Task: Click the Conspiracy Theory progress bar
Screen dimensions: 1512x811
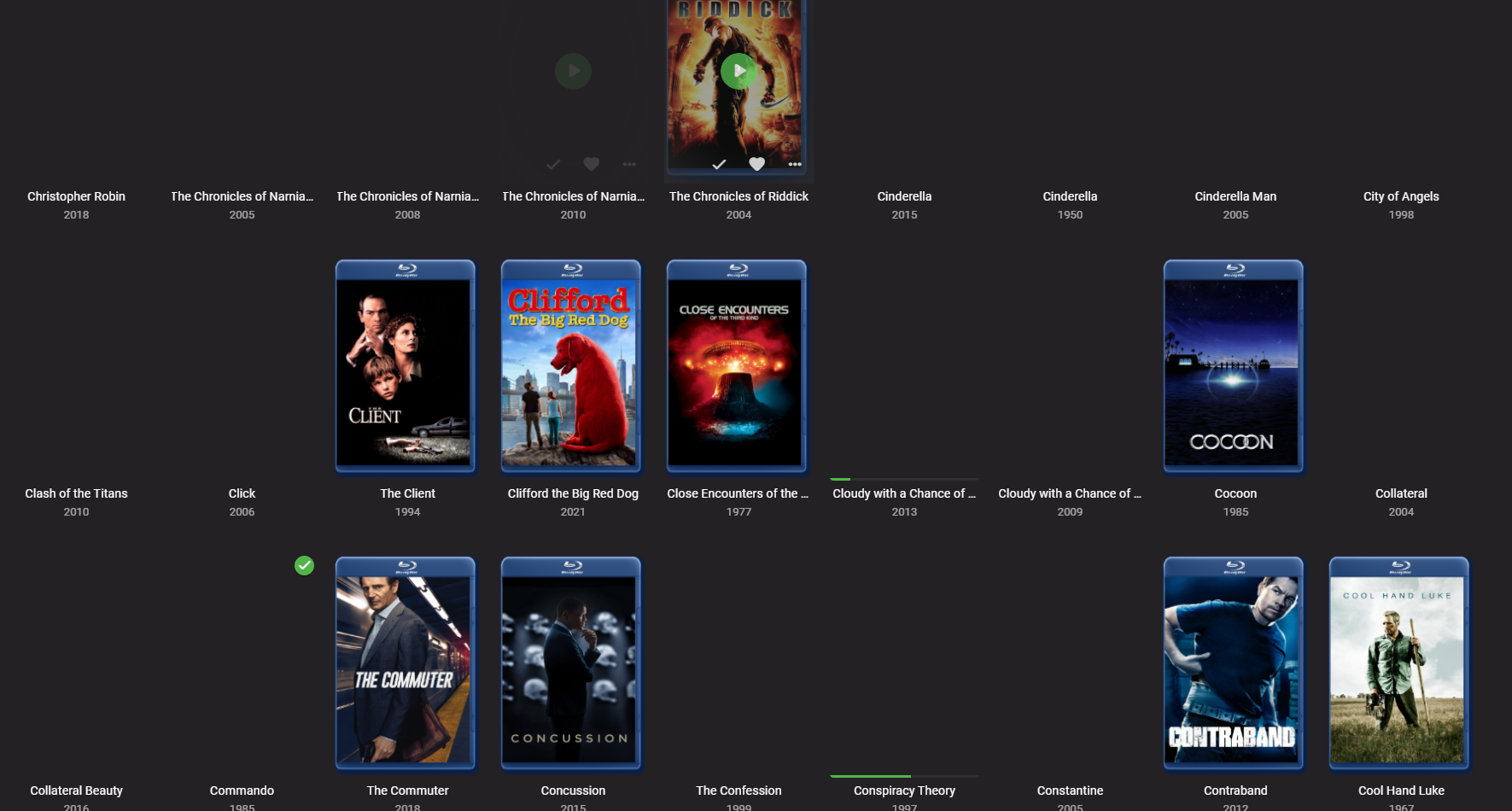Action: [x=904, y=776]
